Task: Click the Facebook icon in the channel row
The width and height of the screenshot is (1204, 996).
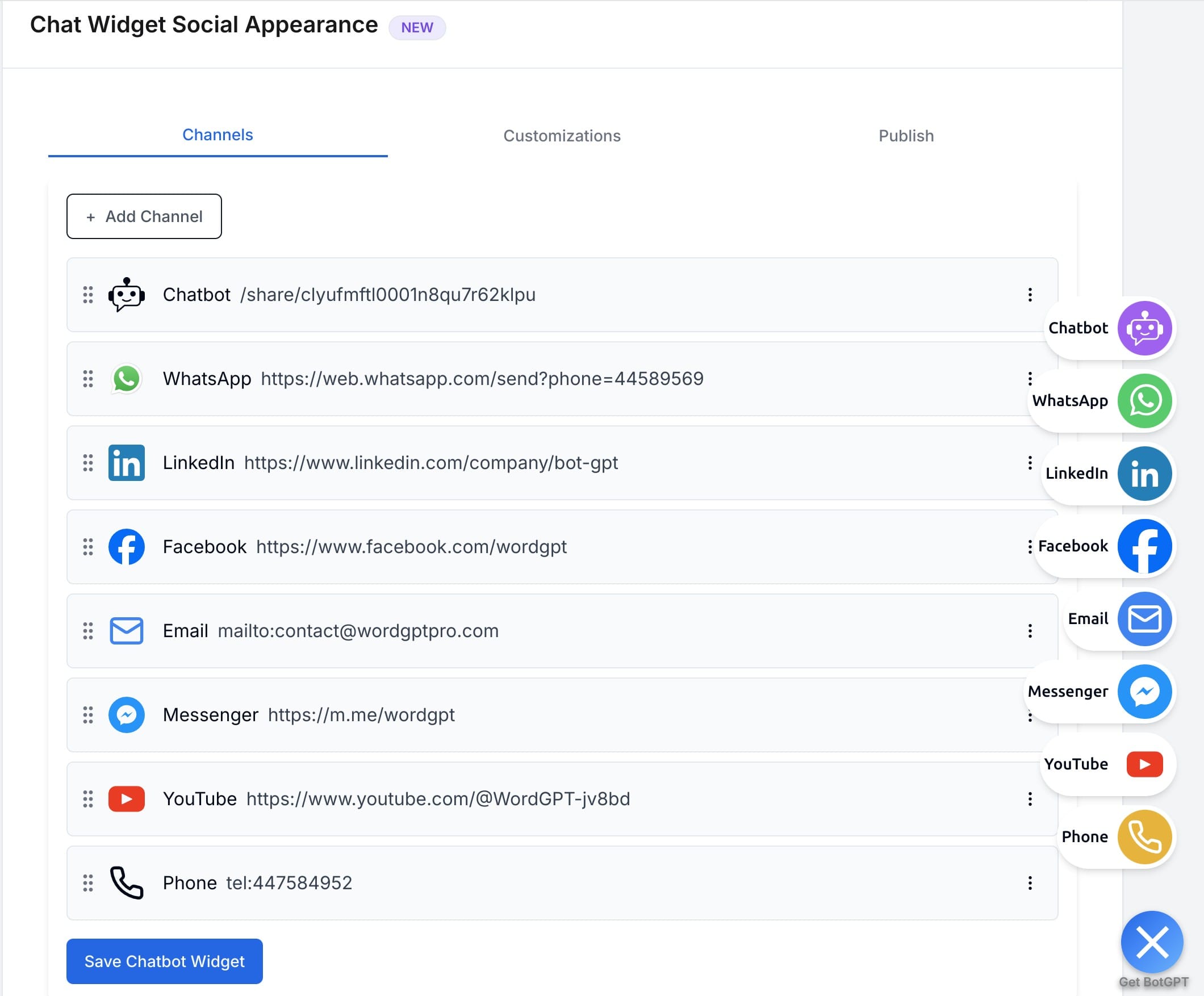Action: coord(126,547)
